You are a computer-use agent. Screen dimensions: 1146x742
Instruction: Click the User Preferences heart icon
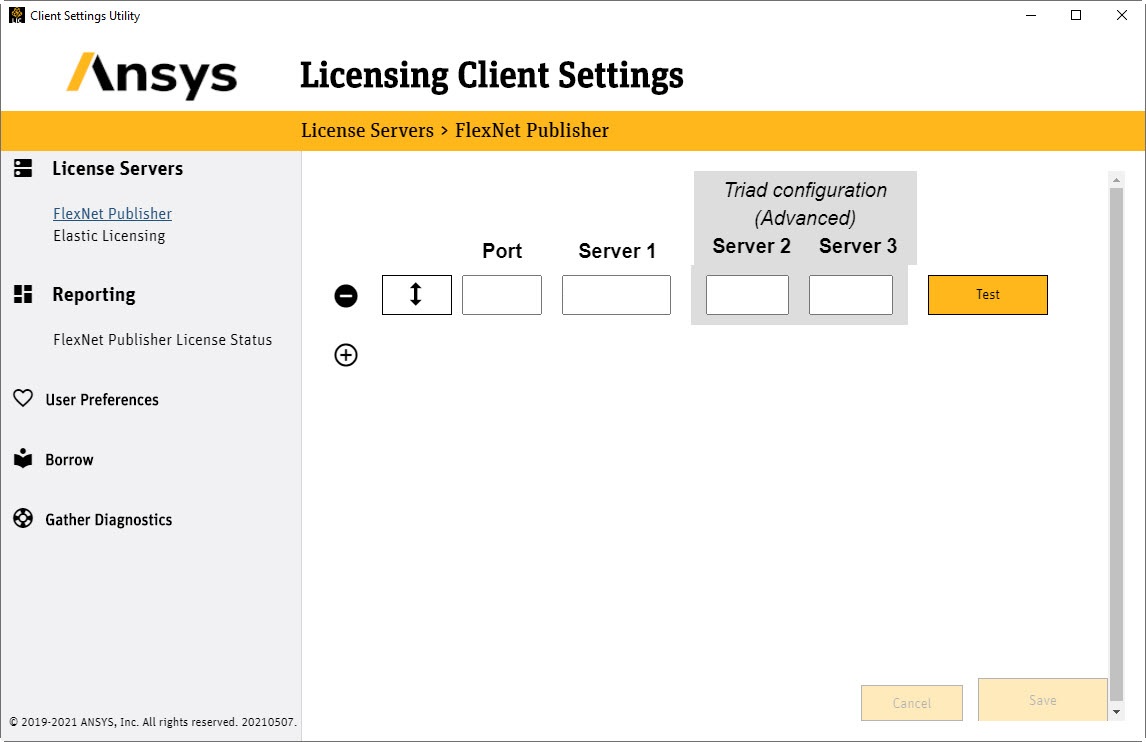click(x=23, y=399)
